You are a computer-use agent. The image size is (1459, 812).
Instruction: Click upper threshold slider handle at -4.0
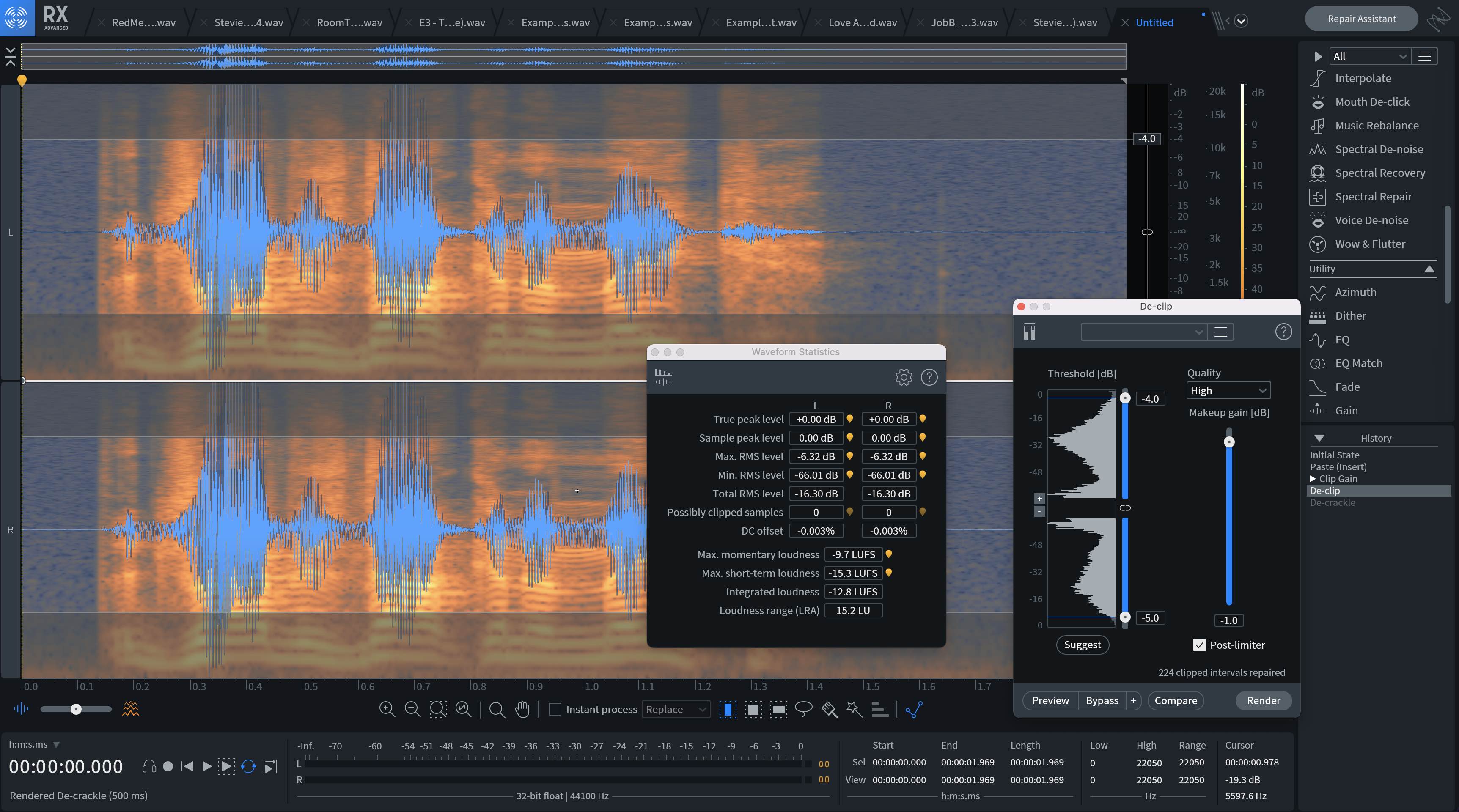tap(1125, 398)
